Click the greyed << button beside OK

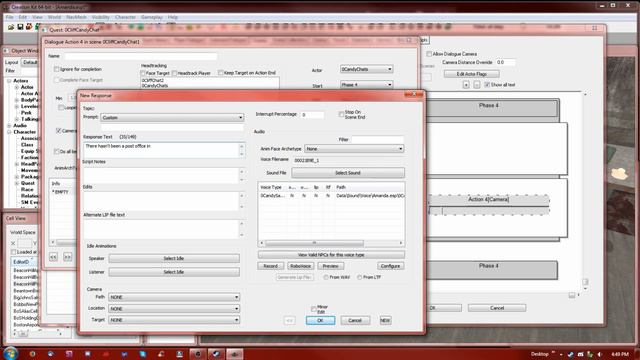[289, 320]
